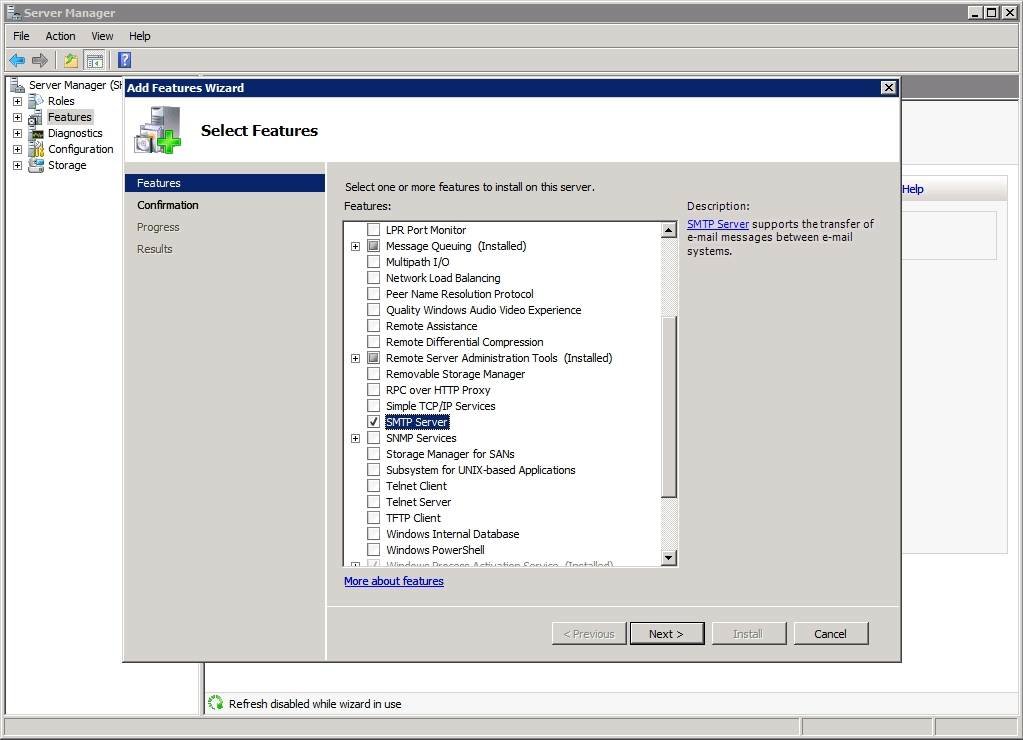The height and width of the screenshot is (740, 1023).
Task: Click the Up one level folder icon
Action: tap(70, 61)
